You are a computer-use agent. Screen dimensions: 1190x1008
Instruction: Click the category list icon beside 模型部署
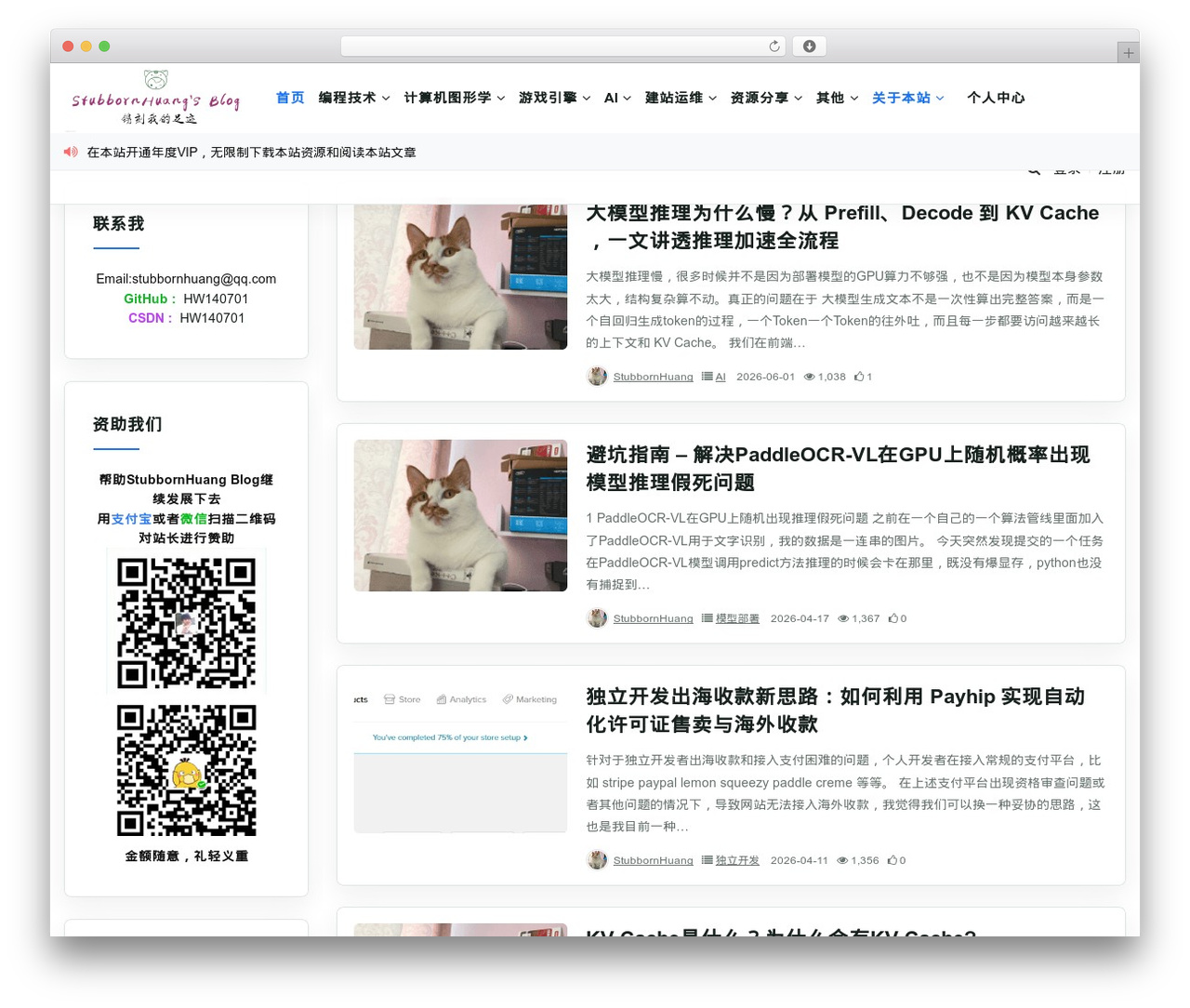point(707,618)
